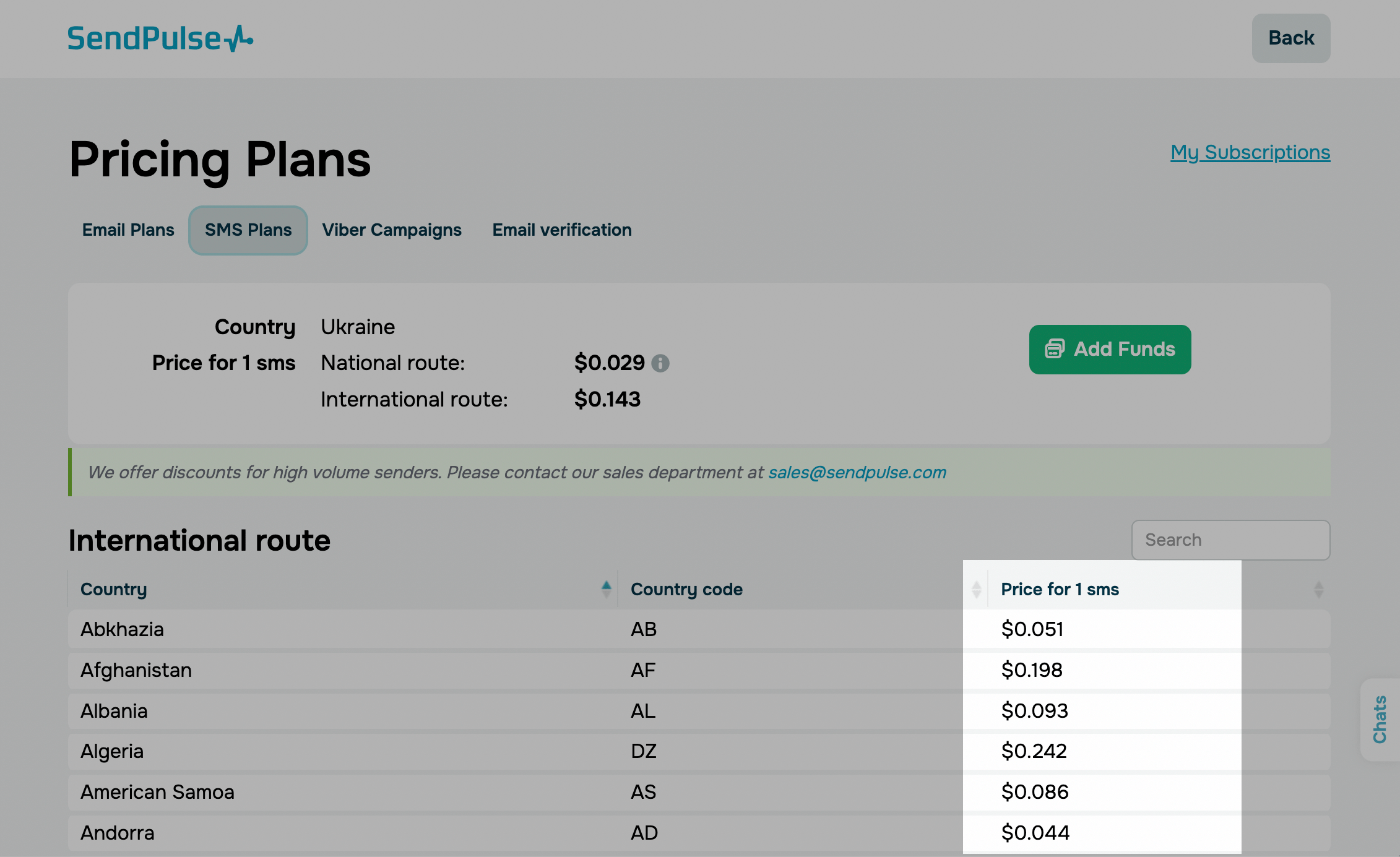This screenshot has width=1400, height=857.
Task: Switch to the Email Plans tab
Action: click(128, 230)
